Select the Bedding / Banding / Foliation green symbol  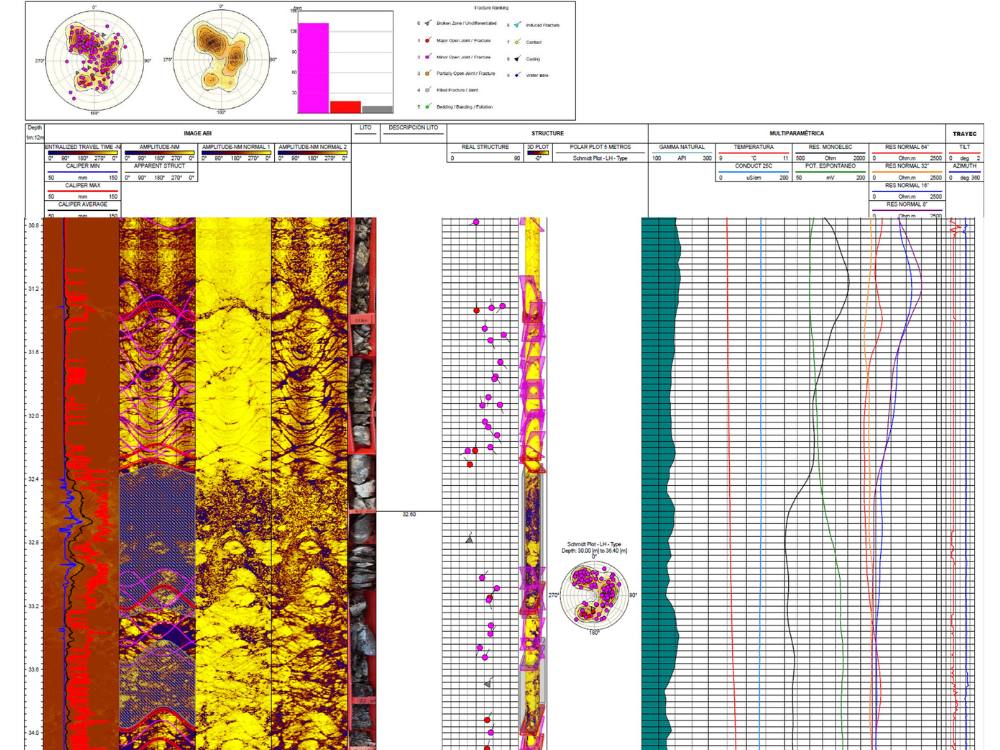tap(428, 107)
